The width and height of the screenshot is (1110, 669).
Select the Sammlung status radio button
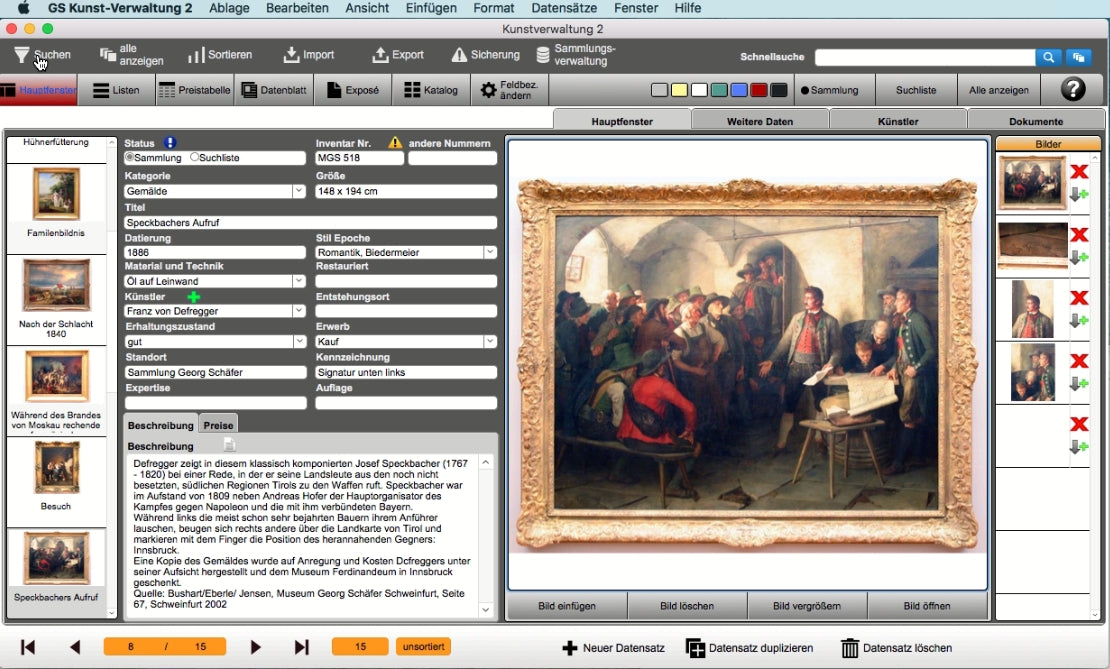click(x=129, y=158)
